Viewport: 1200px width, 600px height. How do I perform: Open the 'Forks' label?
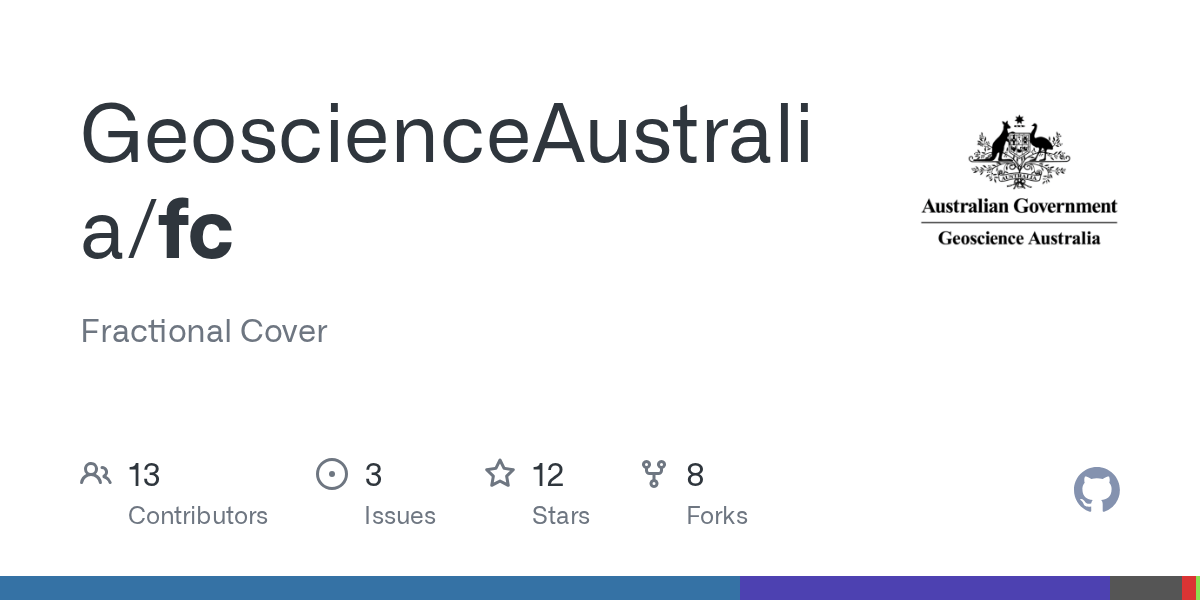pyautogui.click(x=717, y=516)
